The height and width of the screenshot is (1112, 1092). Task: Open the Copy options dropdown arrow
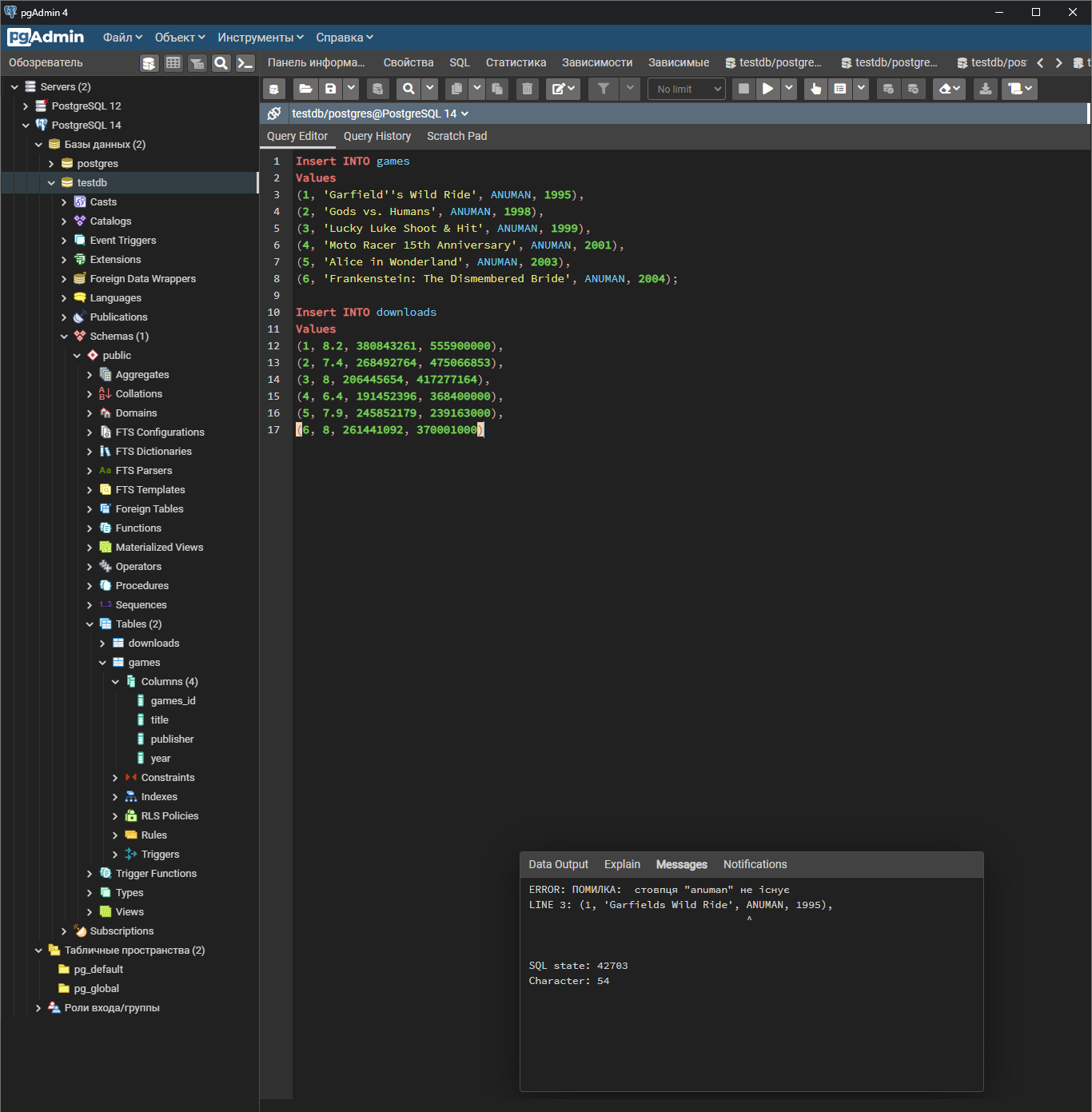coord(477,89)
